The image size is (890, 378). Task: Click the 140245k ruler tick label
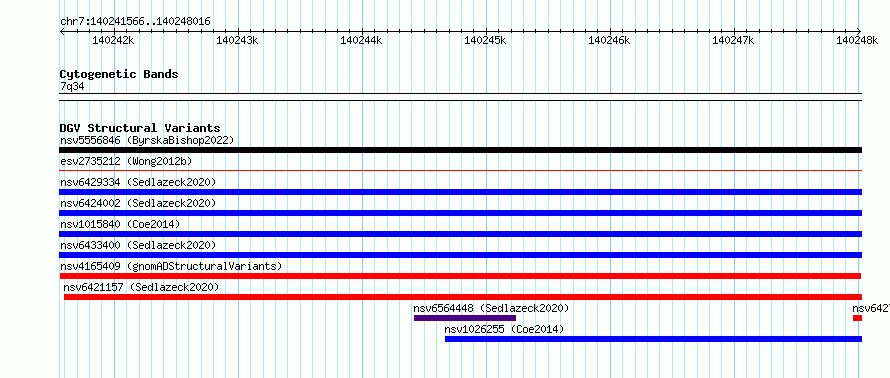point(485,40)
